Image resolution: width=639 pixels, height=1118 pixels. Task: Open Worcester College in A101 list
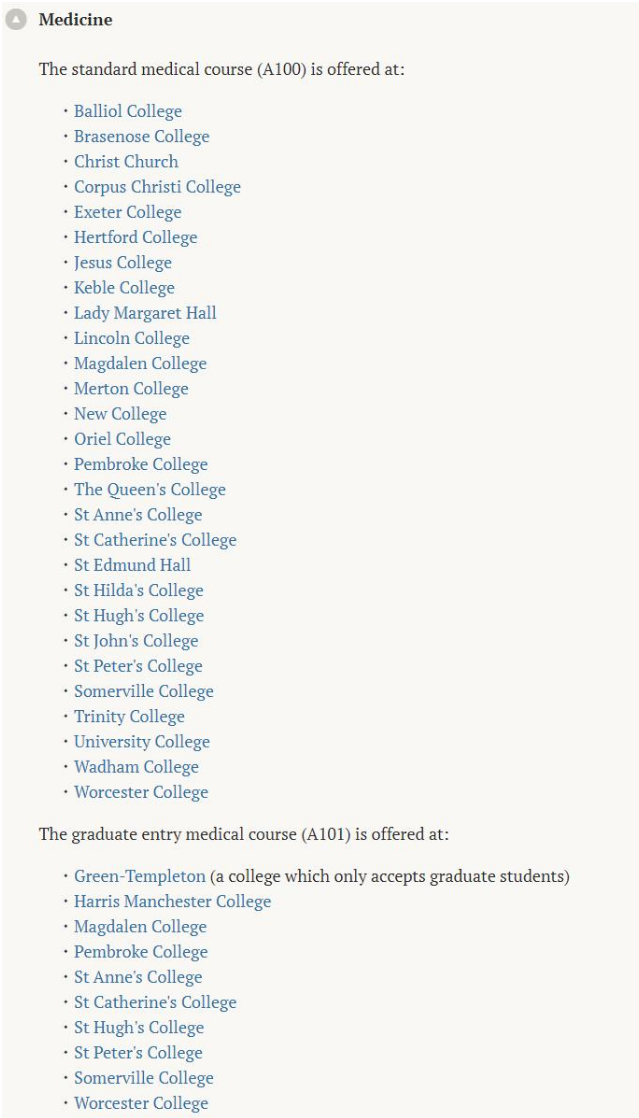coord(141,1104)
